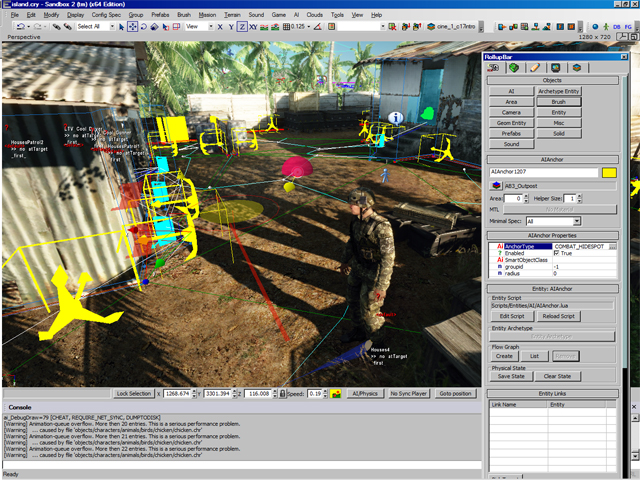
Task: Click the Load selected objects icon
Action: click(x=417, y=27)
